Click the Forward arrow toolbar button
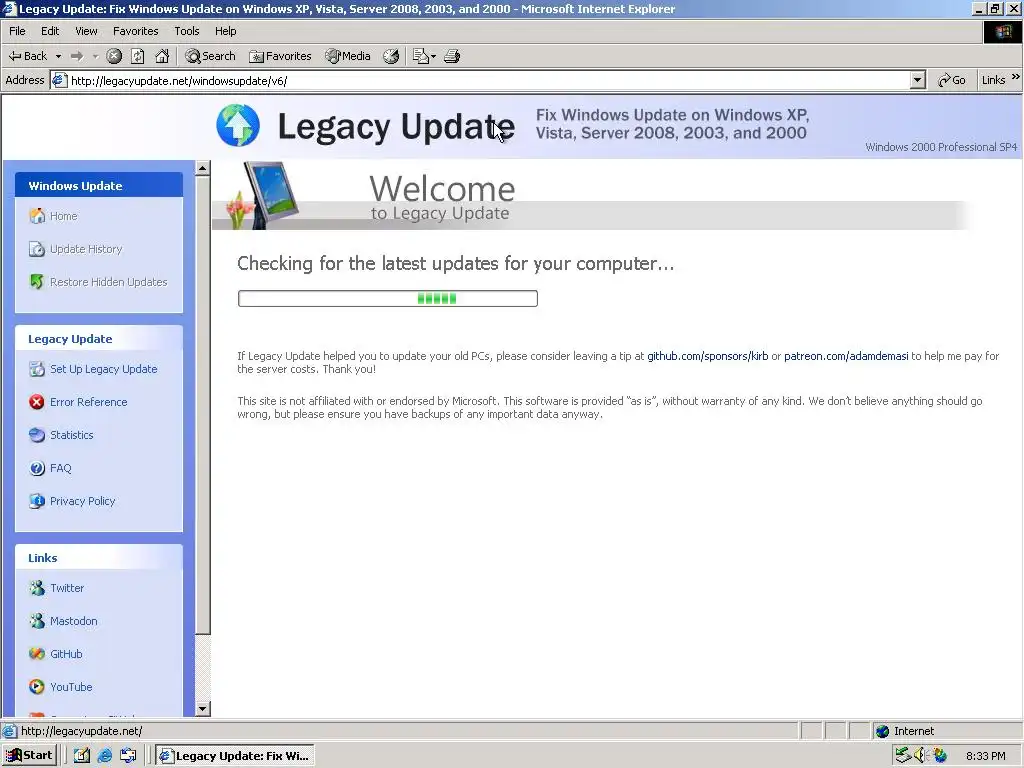 (x=77, y=56)
